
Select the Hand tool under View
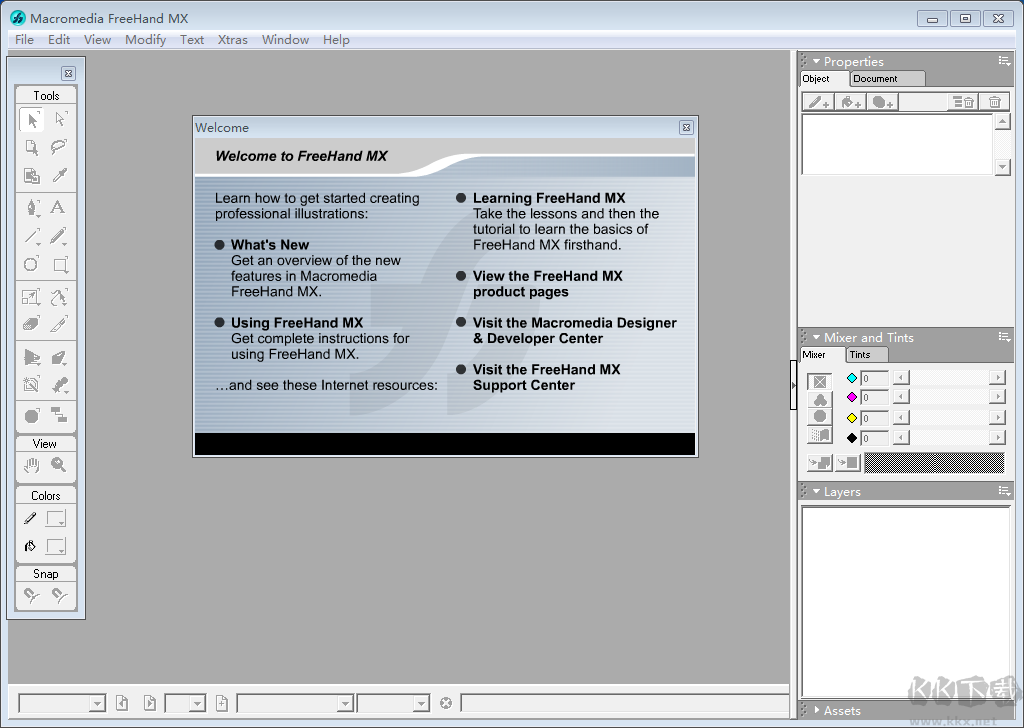(31, 465)
